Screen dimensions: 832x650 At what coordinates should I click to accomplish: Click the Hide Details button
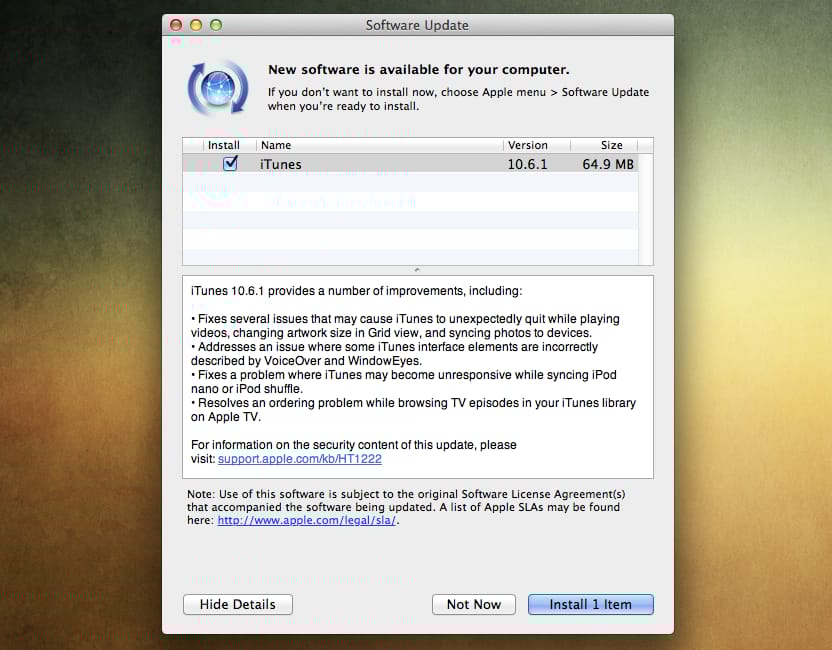(x=238, y=604)
